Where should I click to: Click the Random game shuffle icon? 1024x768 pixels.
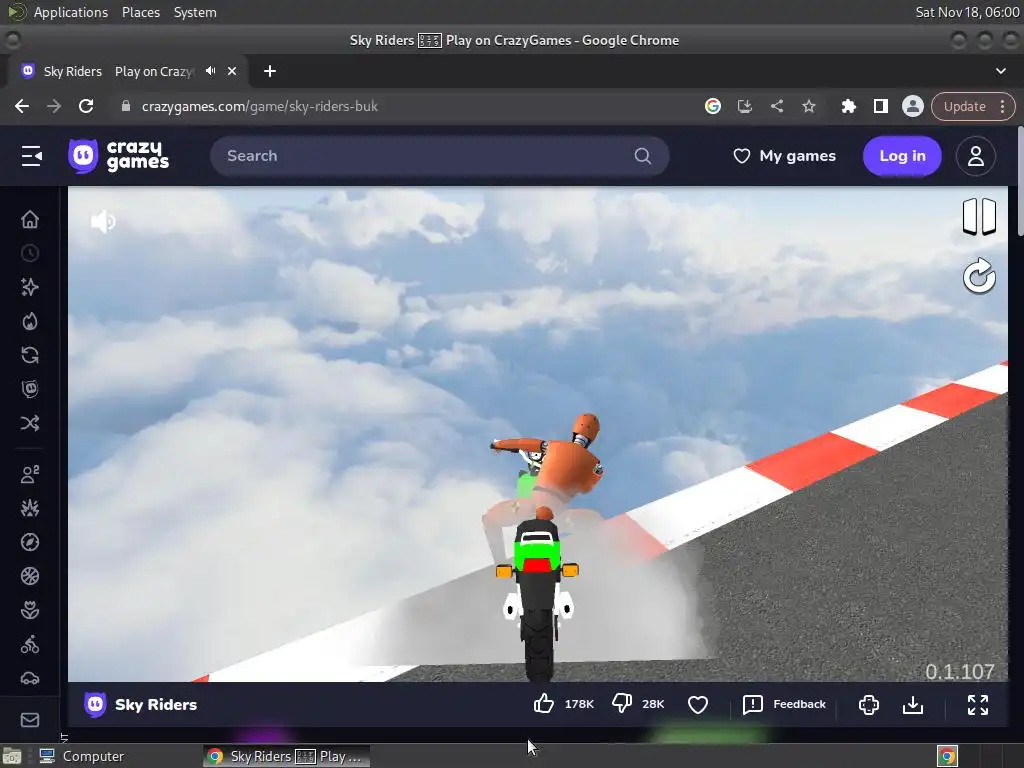pyautogui.click(x=30, y=423)
